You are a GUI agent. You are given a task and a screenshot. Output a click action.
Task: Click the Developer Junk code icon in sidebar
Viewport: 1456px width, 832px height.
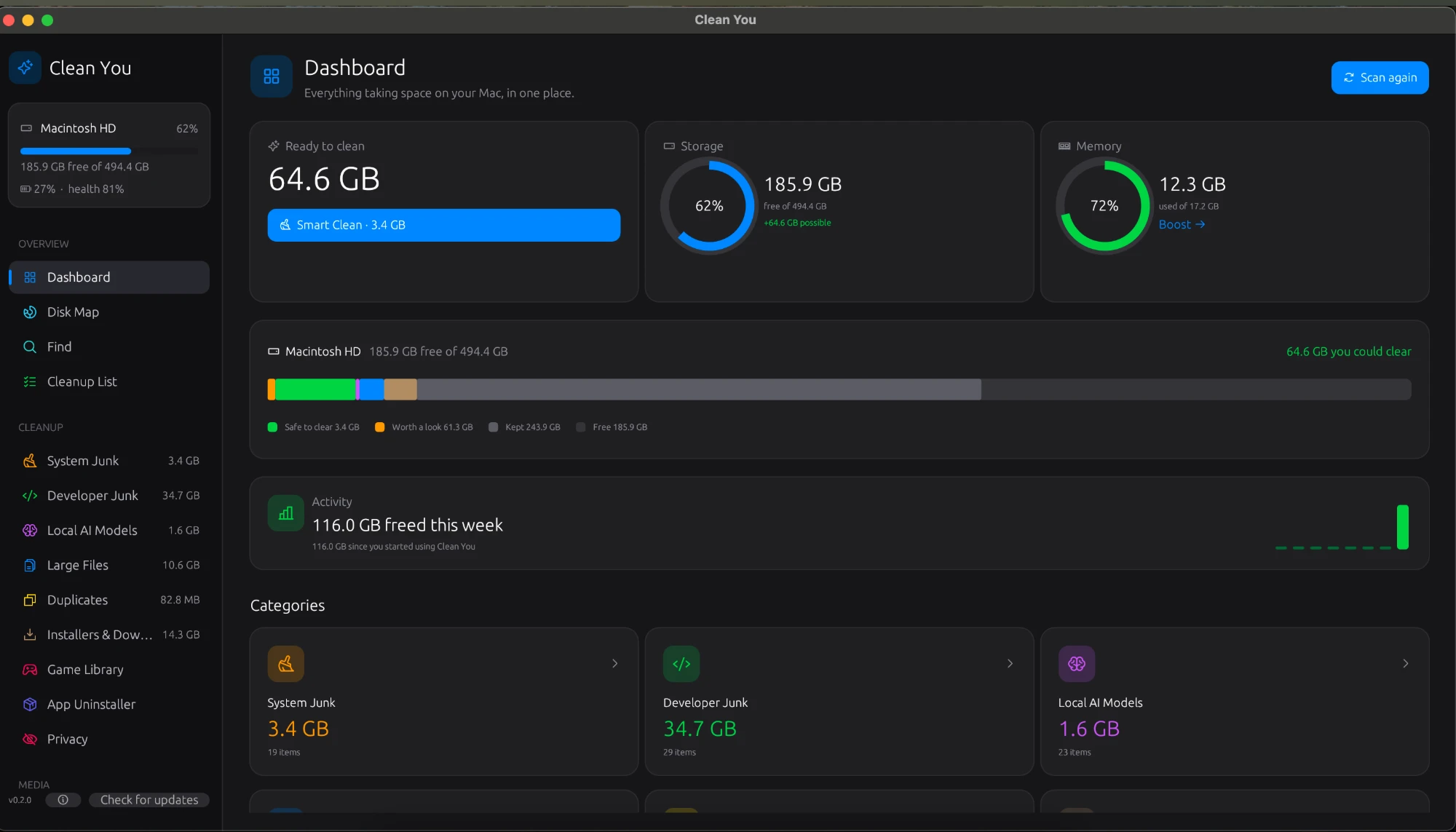click(x=30, y=496)
